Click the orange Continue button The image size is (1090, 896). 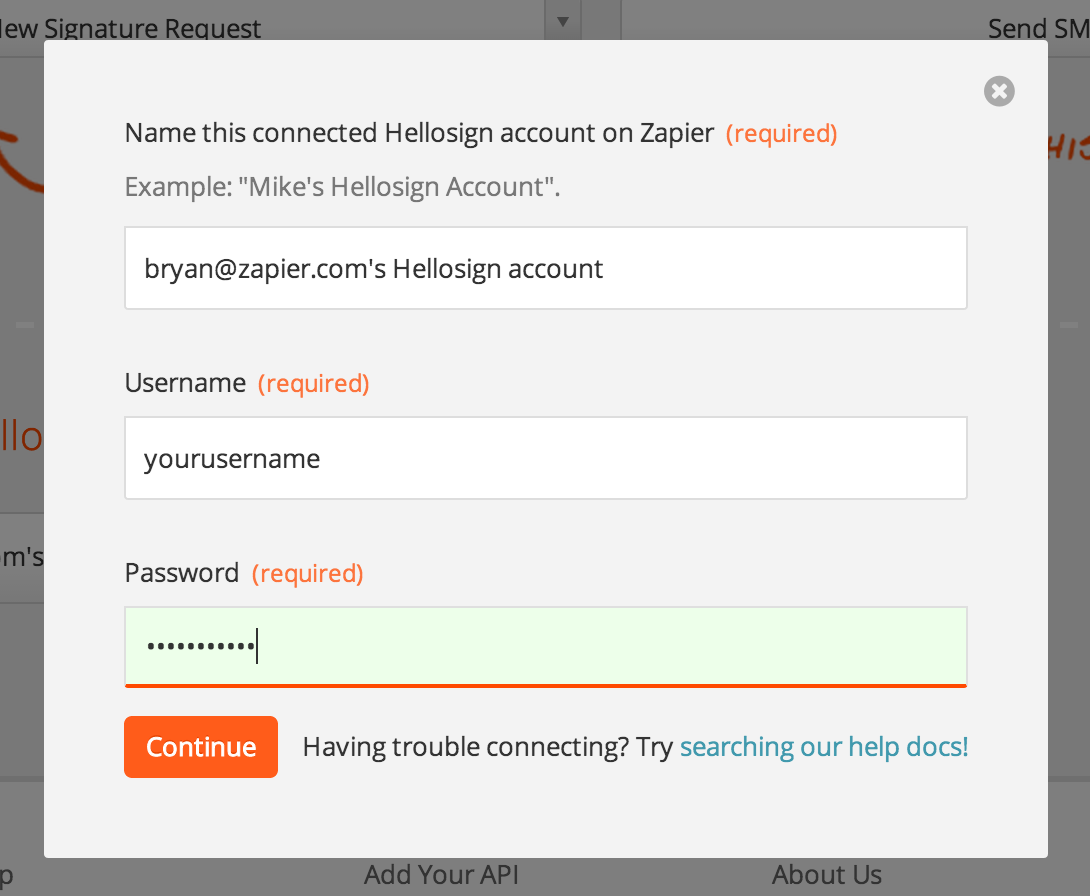(x=201, y=747)
